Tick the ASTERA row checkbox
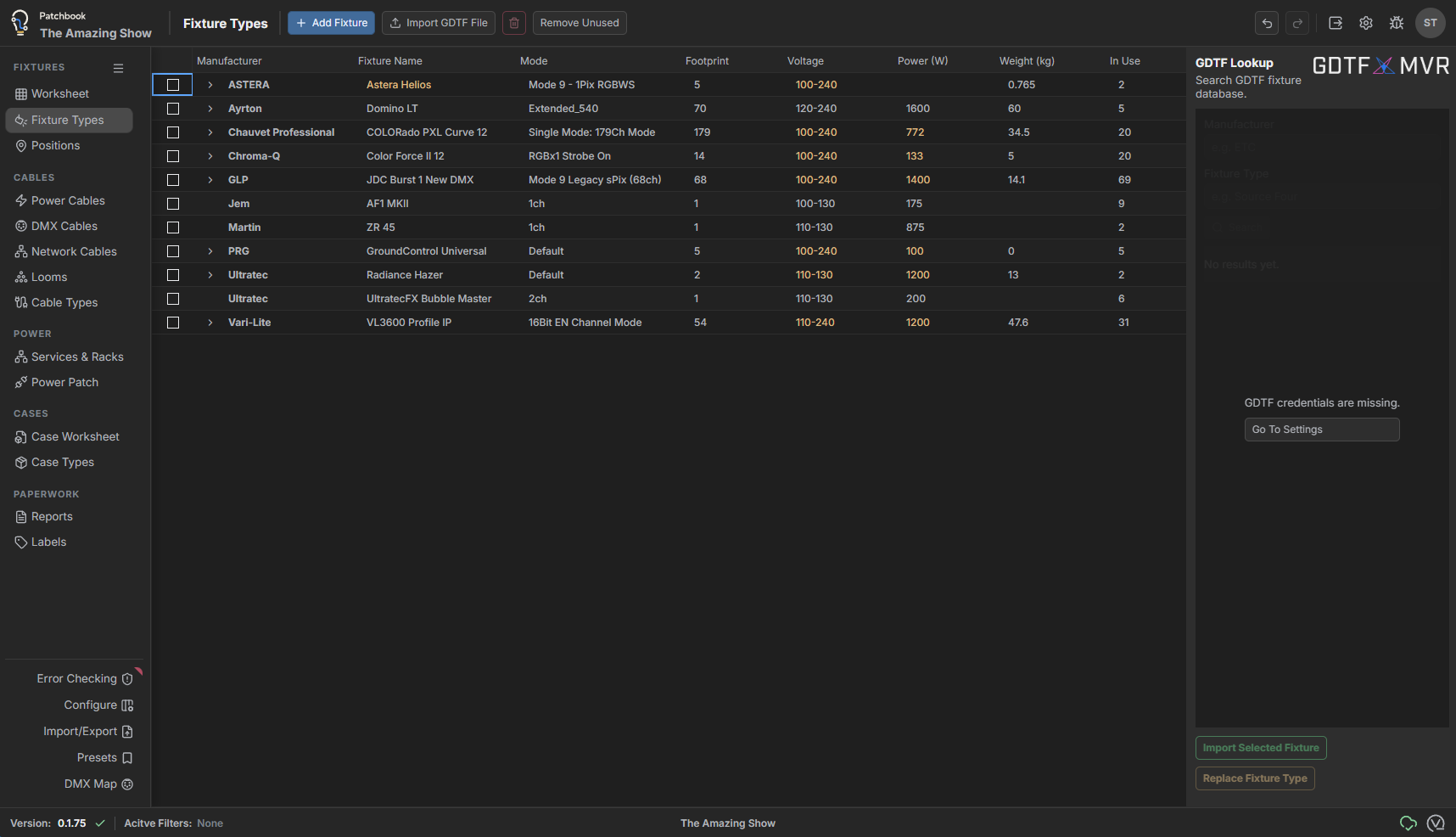The height and width of the screenshot is (837, 1456). click(173, 85)
